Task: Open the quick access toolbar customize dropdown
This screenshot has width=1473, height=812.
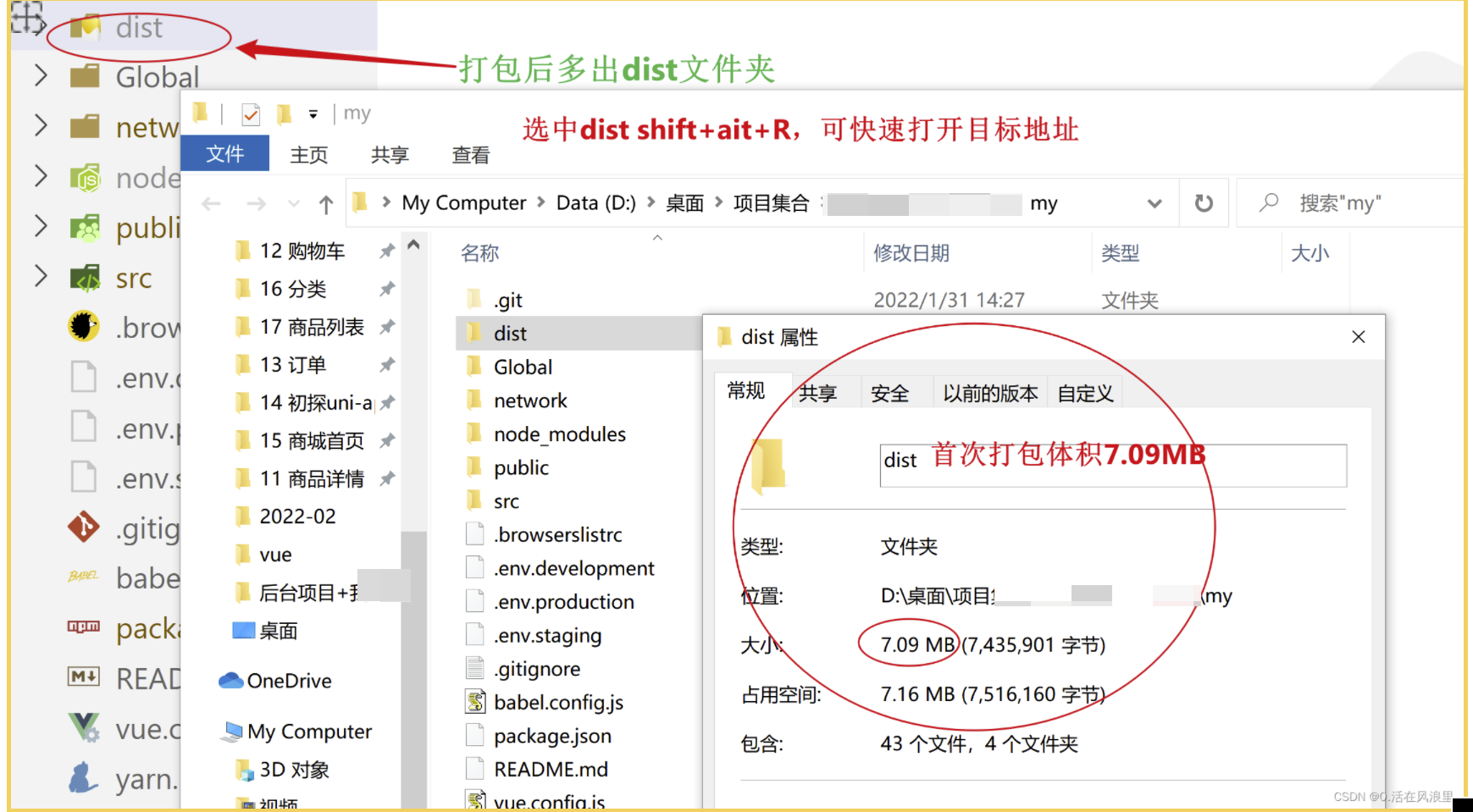Action: (x=313, y=113)
